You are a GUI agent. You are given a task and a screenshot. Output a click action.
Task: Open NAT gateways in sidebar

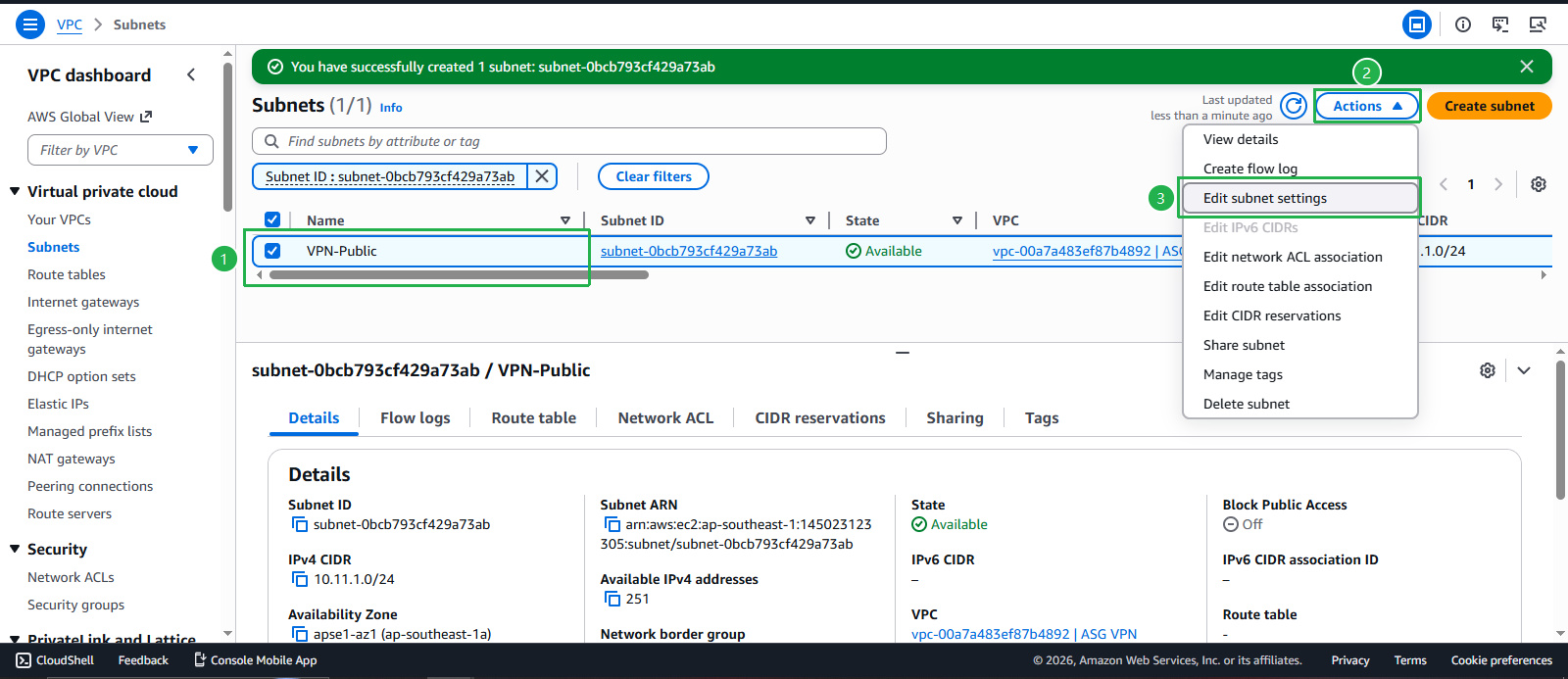click(x=72, y=459)
